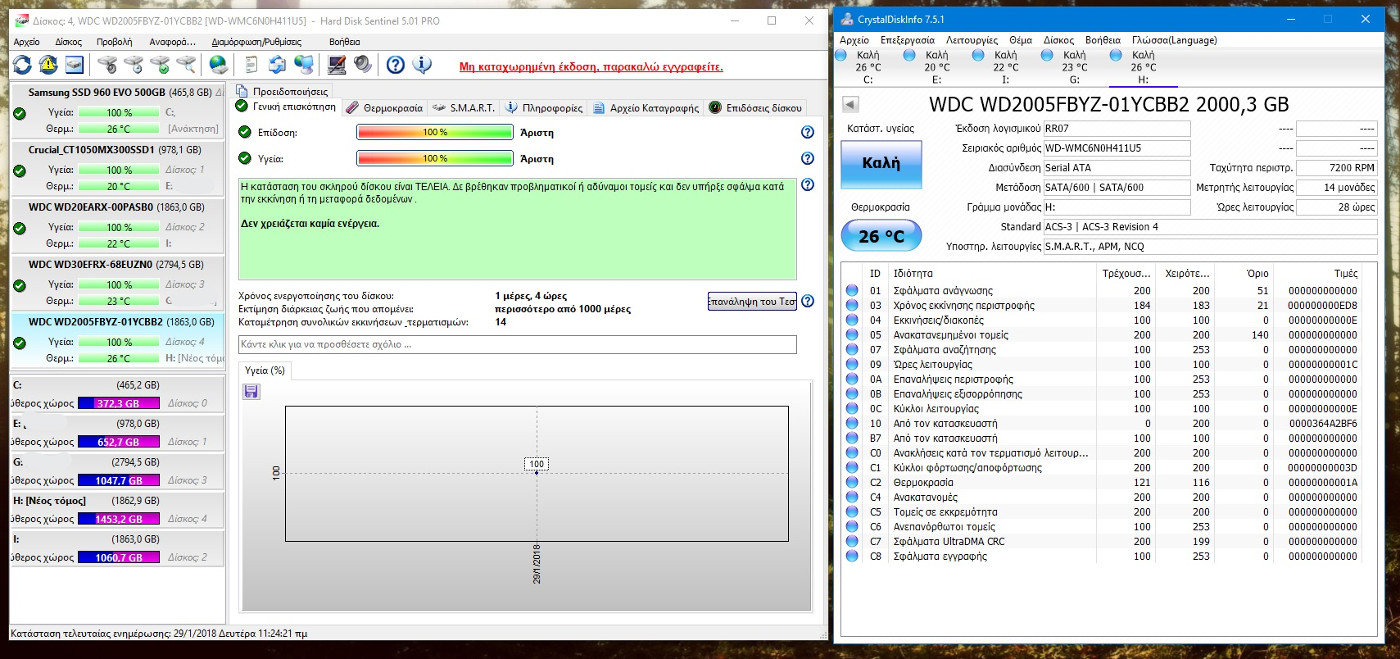Click help icon beside the green status text

tap(807, 185)
